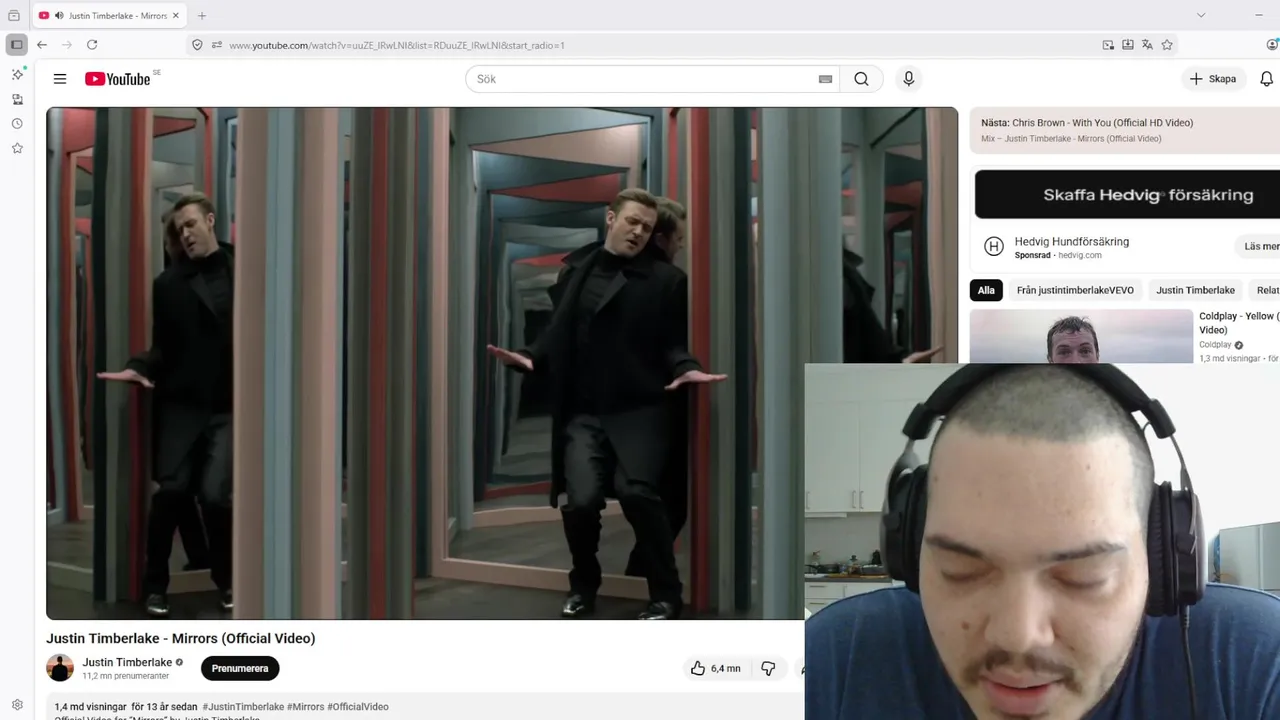1280x720 pixels.
Task: Minimize the browser window
Action: 1258,15
